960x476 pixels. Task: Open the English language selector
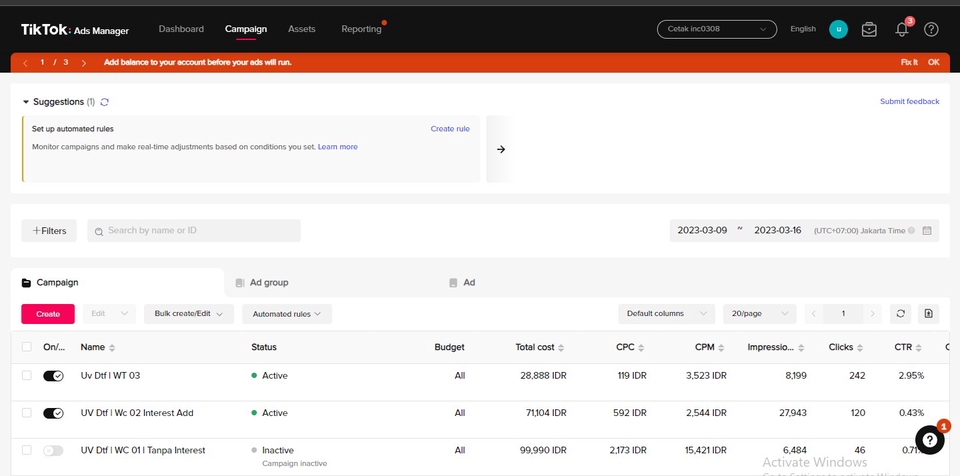[803, 29]
